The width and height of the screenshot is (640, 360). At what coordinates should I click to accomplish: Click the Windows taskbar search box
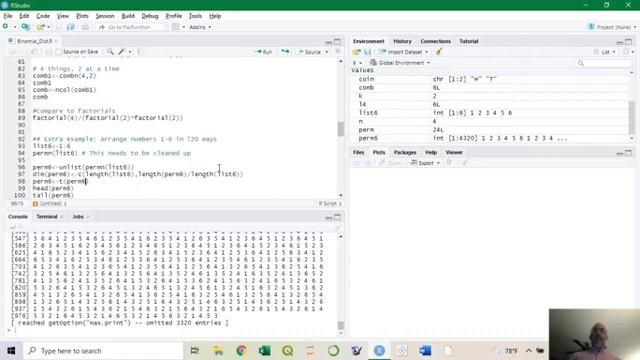pyautogui.click(x=103, y=351)
